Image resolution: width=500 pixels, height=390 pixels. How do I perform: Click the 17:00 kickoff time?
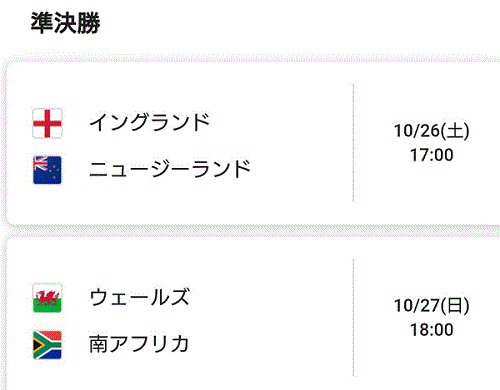432,155
